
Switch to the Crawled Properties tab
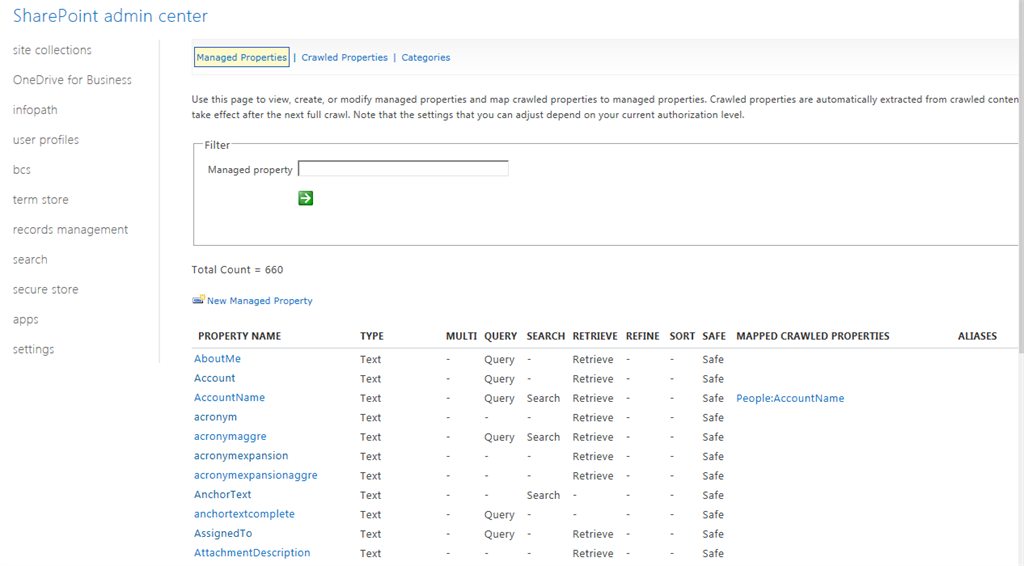point(344,58)
